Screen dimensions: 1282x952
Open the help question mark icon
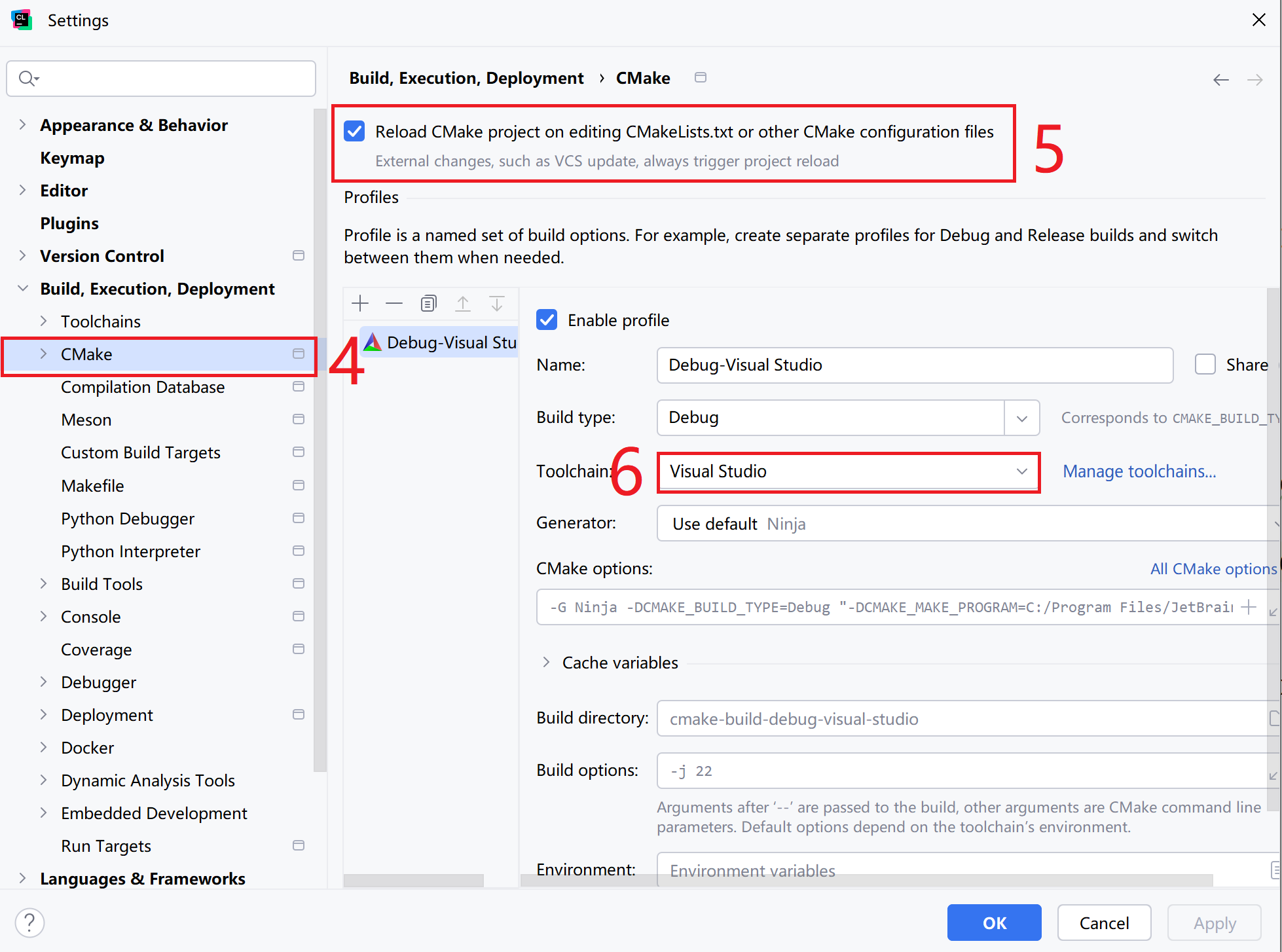pyautogui.click(x=29, y=923)
